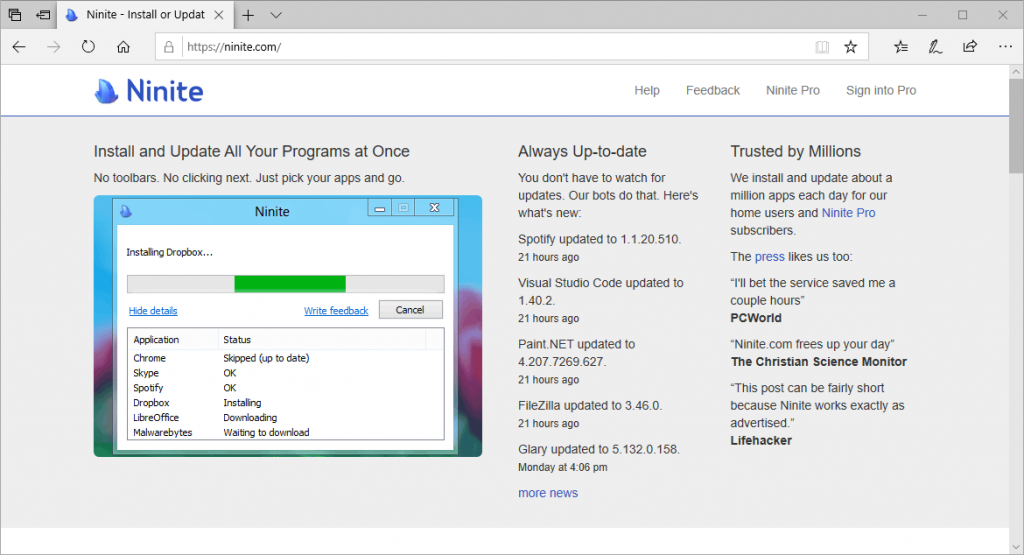The height and width of the screenshot is (555, 1024).
Task: Click the Spotify updated to 1.1.20.510 text
Action: pos(599,239)
